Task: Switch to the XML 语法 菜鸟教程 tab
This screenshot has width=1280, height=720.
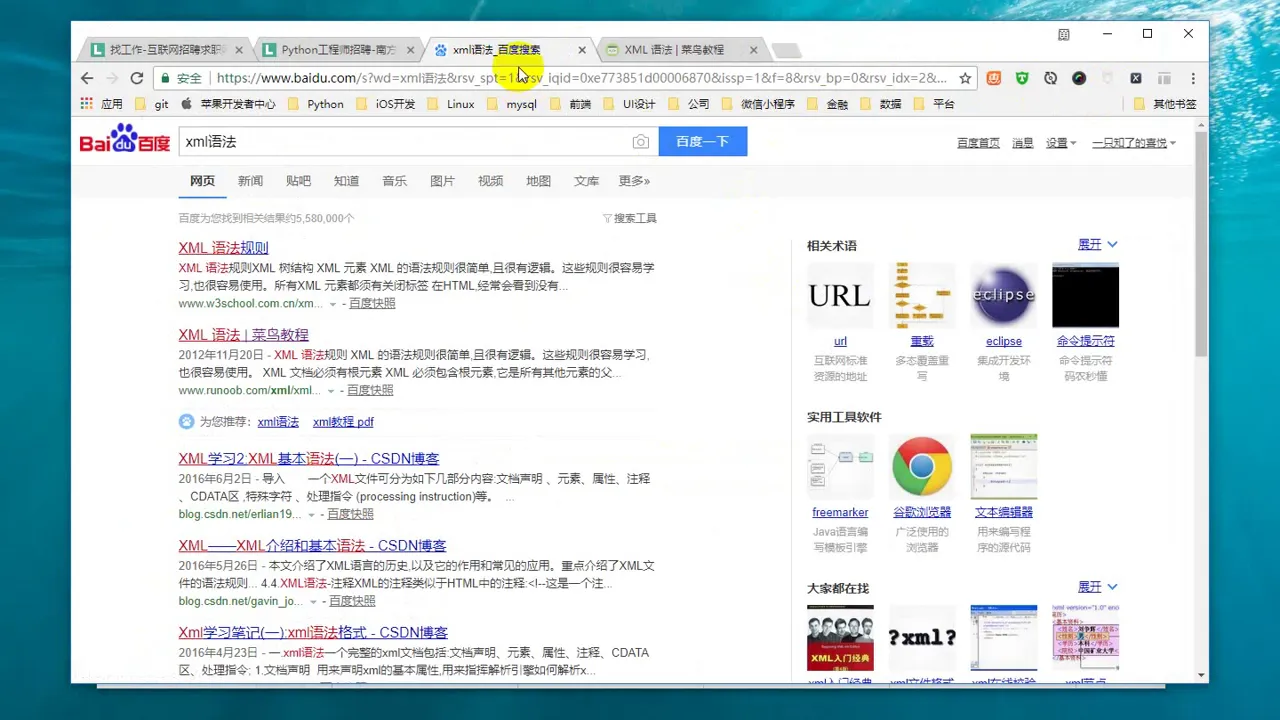Action: pos(680,49)
